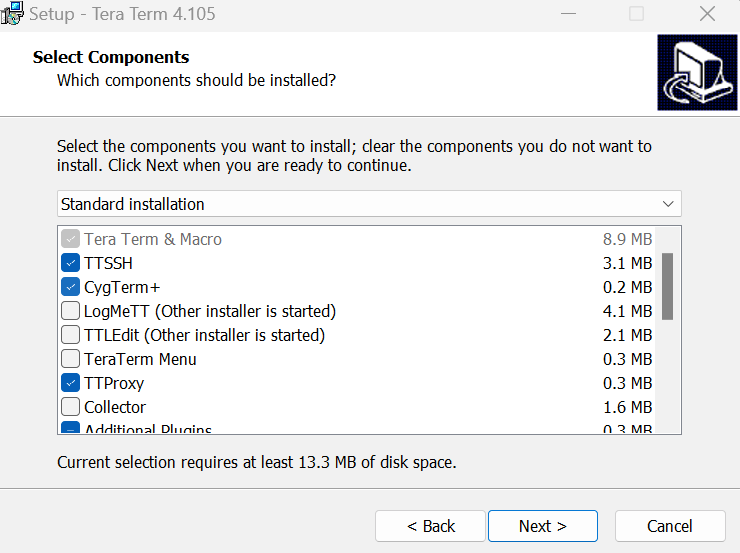
Task: Close the setup window
Action: [x=707, y=14]
